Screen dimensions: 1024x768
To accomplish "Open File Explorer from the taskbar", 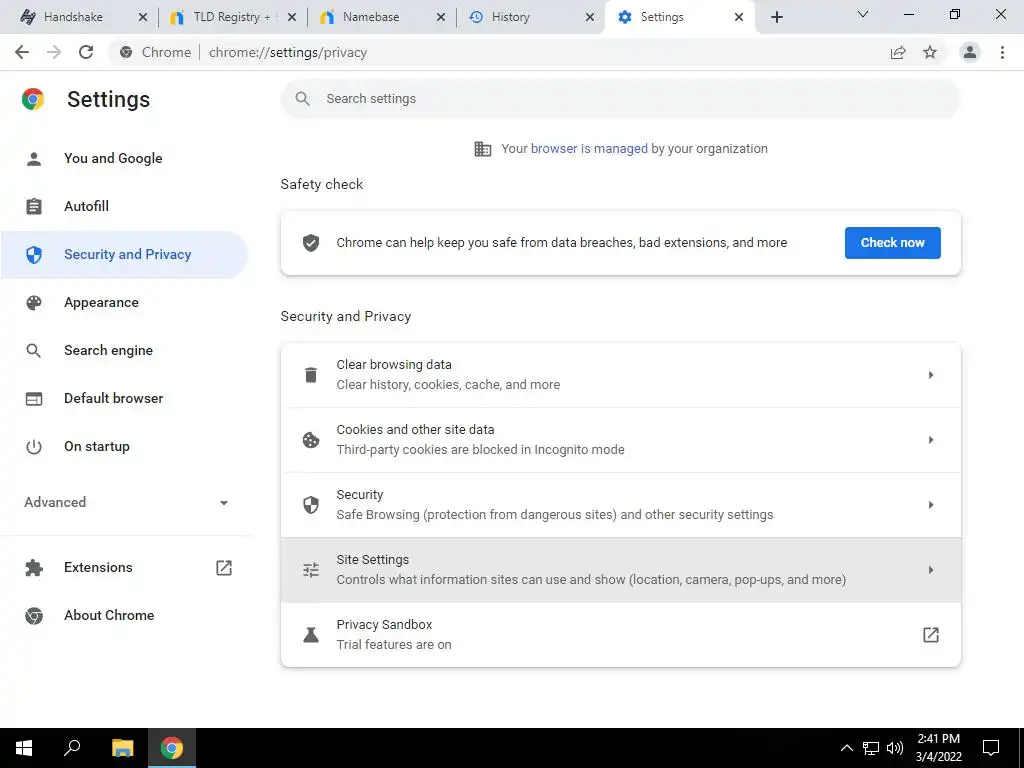I will click(123, 748).
